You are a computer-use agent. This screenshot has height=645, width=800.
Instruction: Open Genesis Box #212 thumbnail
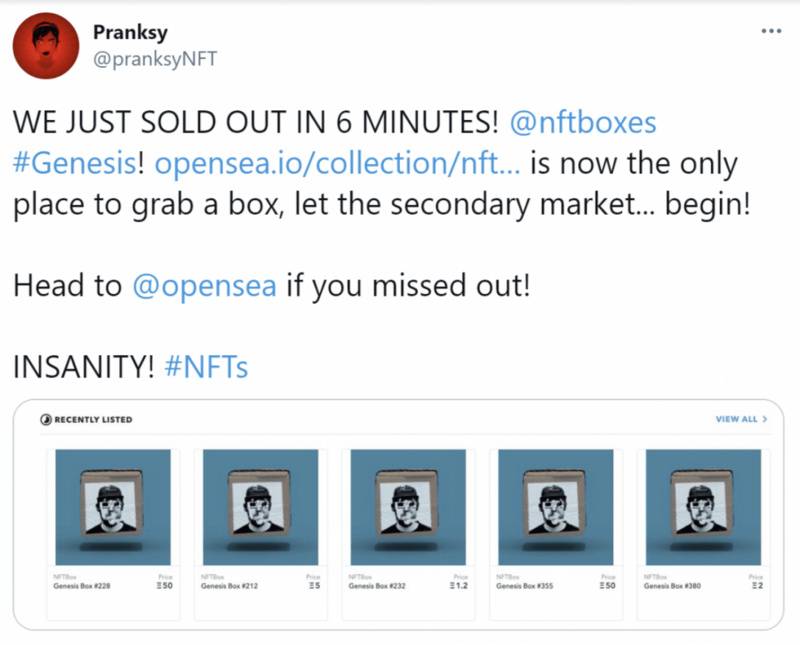tap(260, 507)
